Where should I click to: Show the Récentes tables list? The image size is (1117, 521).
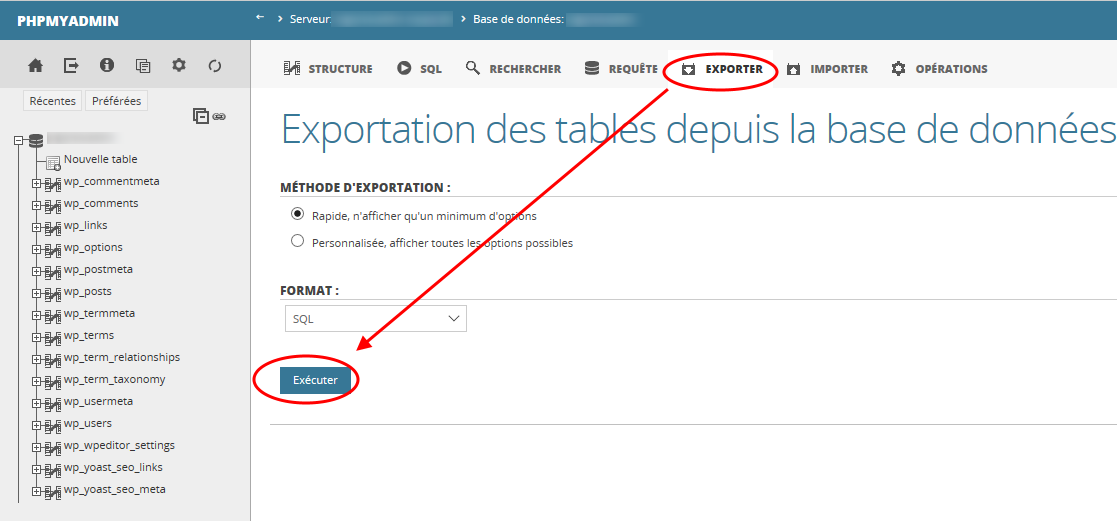click(53, 101)
